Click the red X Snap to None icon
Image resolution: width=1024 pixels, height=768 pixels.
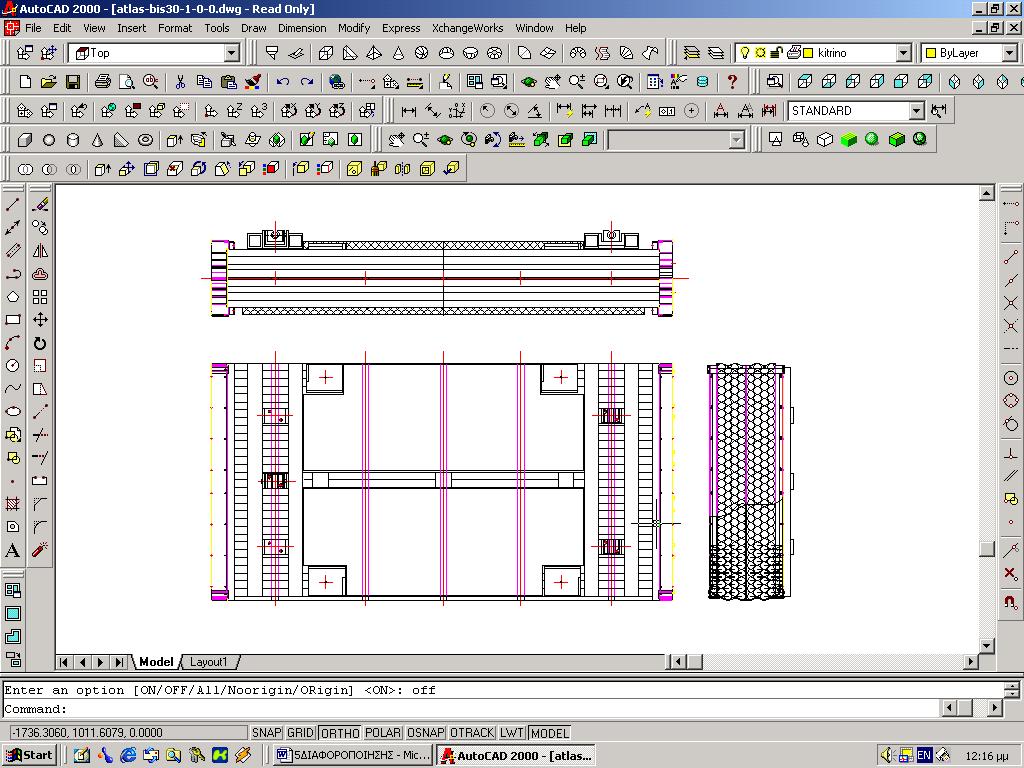[1010, 573]
